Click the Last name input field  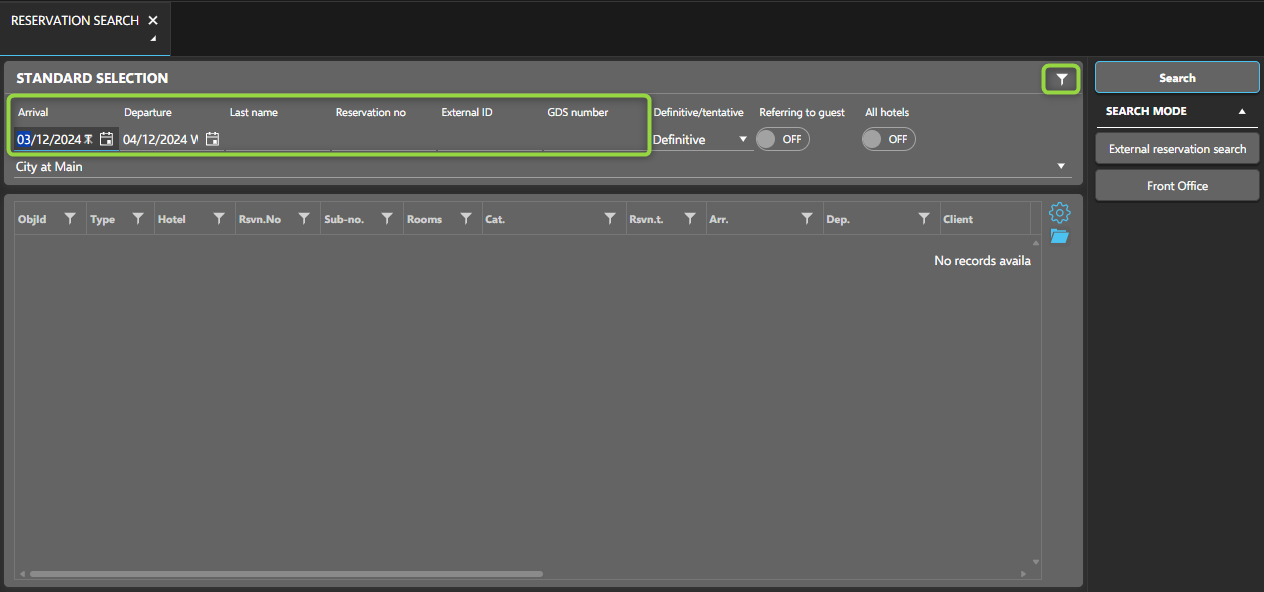(277, 140)
